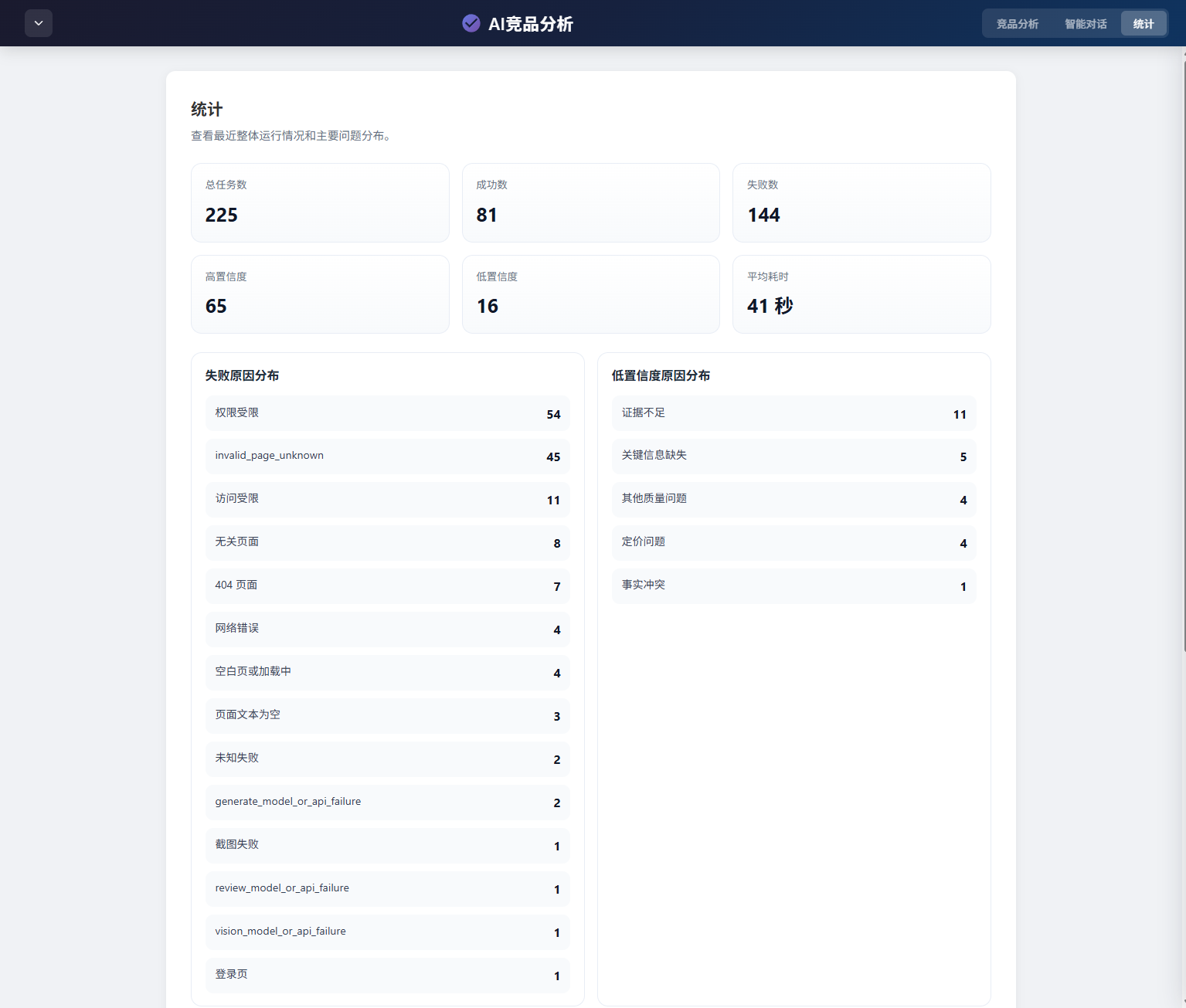The height and width of the screenshot is (1008, 1186).
Task: Click the 高置信度 card
Action: (320, 294)
